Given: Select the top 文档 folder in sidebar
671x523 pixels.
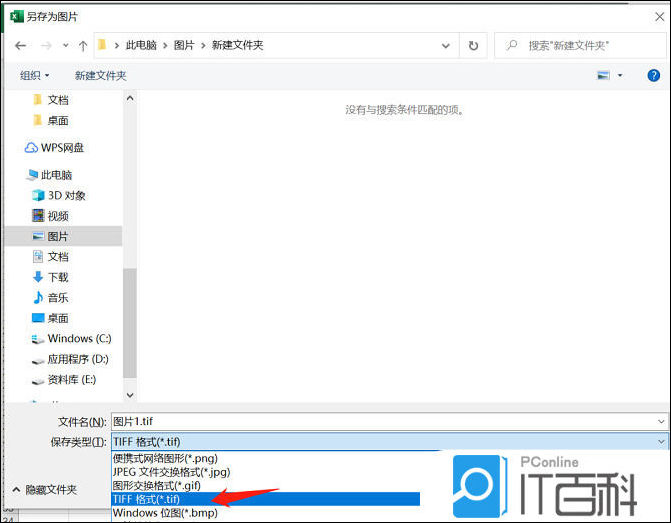Looking at the screenshot, I should (x=58, y=100).
